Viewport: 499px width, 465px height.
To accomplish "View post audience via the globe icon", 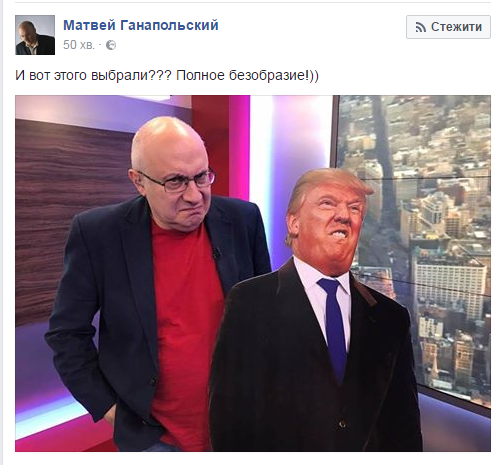I will coord(111,45).
